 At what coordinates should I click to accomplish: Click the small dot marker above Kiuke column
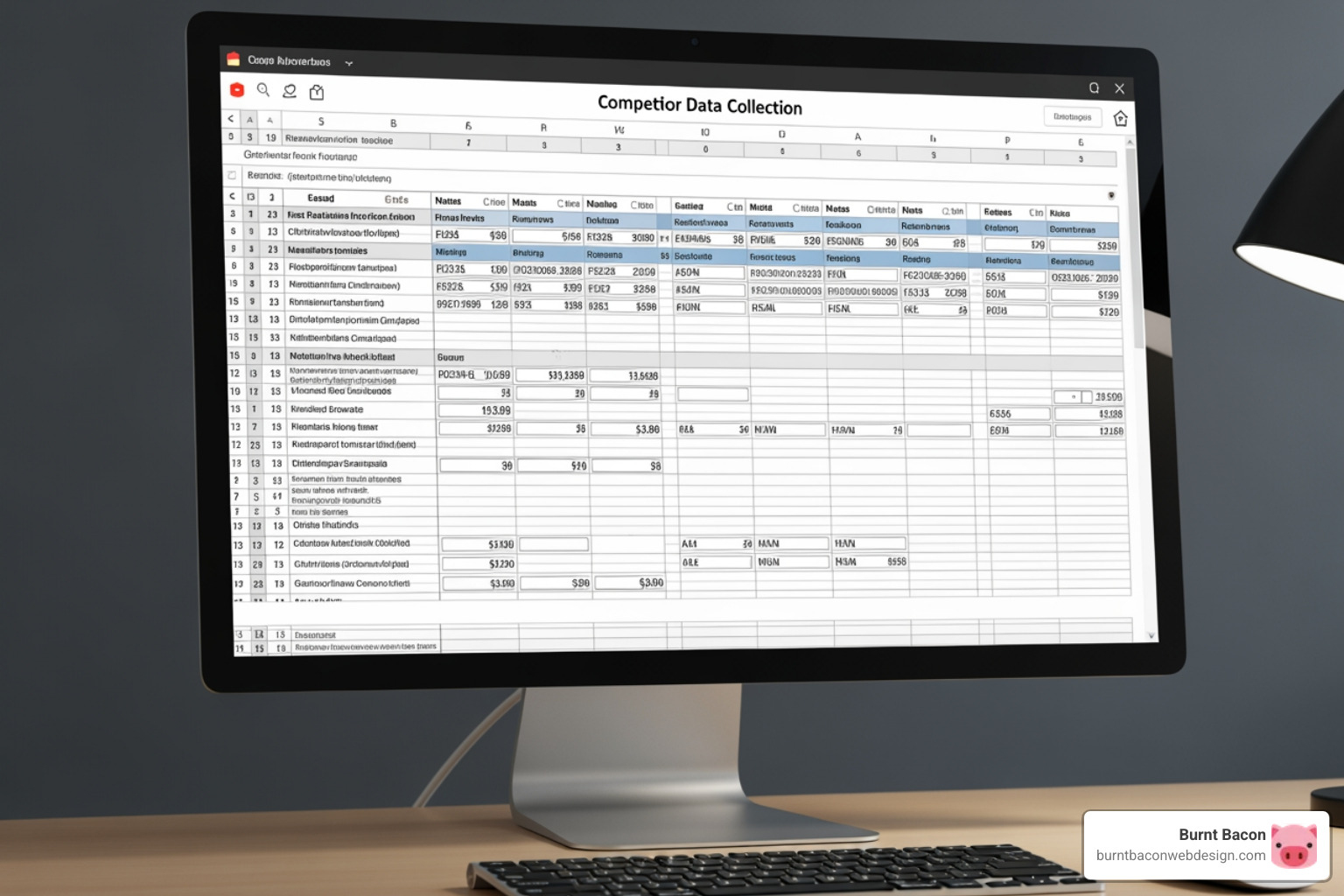coord(1111,195)
